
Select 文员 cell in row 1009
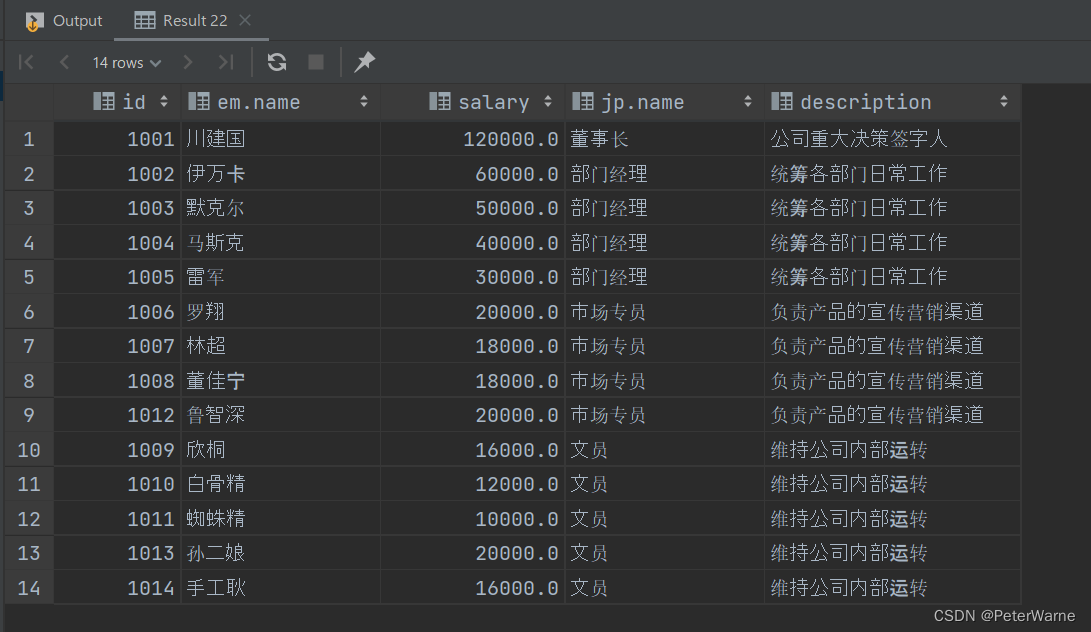tap(664, 450)
